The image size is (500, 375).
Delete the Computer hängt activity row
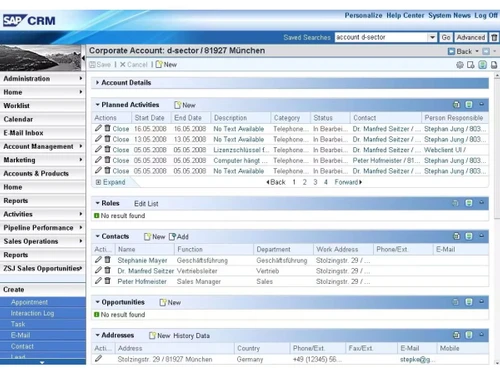click(107, 160)
